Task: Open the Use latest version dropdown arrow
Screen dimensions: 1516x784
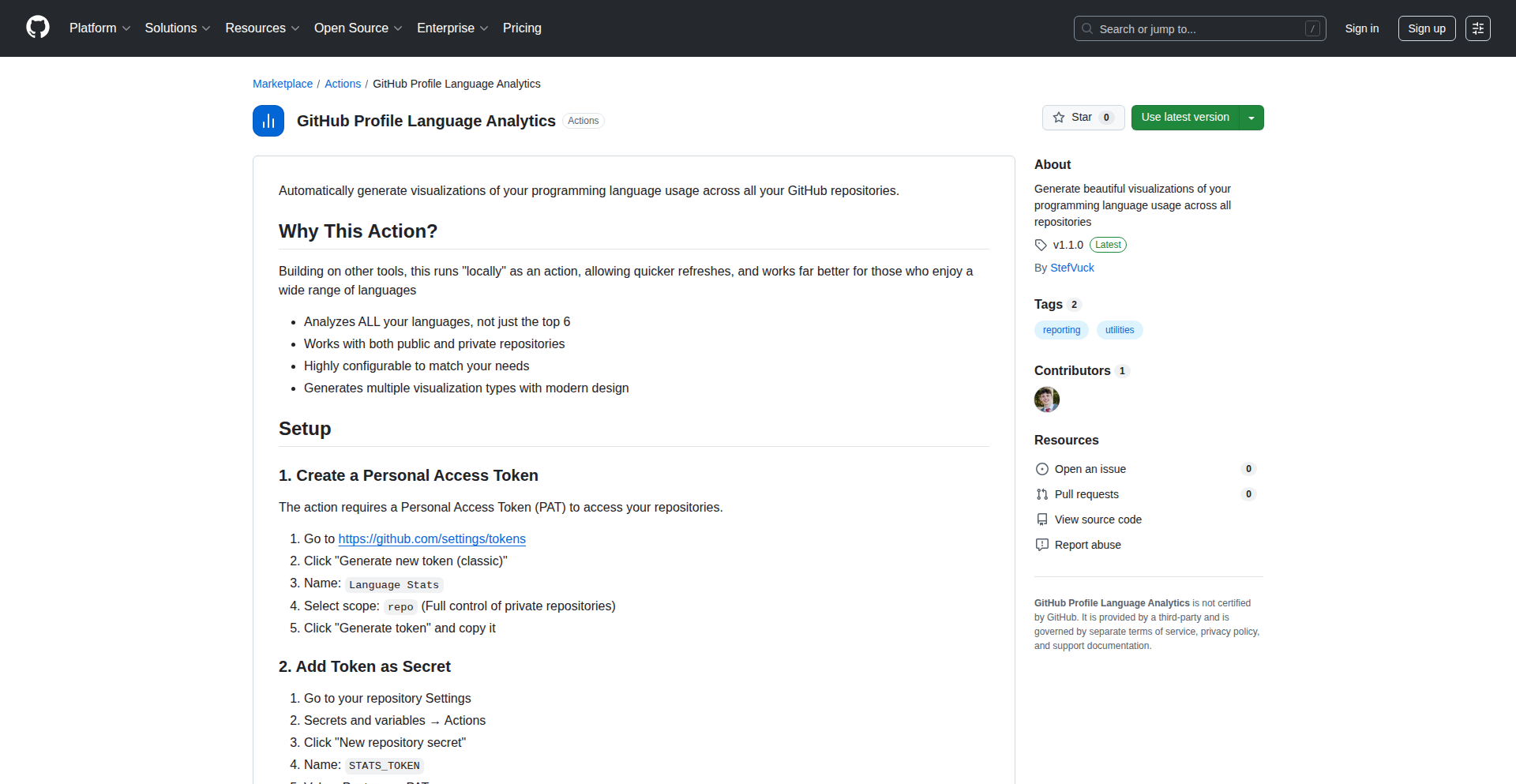Action: click(1251, 117)
